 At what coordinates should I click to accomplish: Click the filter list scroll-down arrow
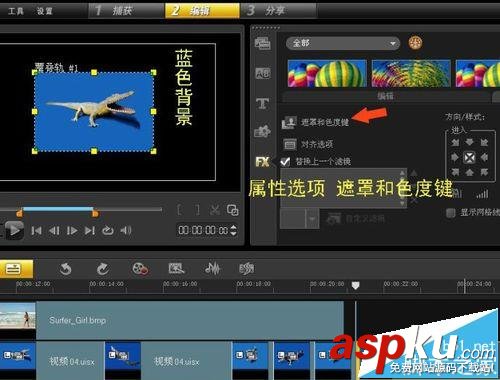point(402,203)
